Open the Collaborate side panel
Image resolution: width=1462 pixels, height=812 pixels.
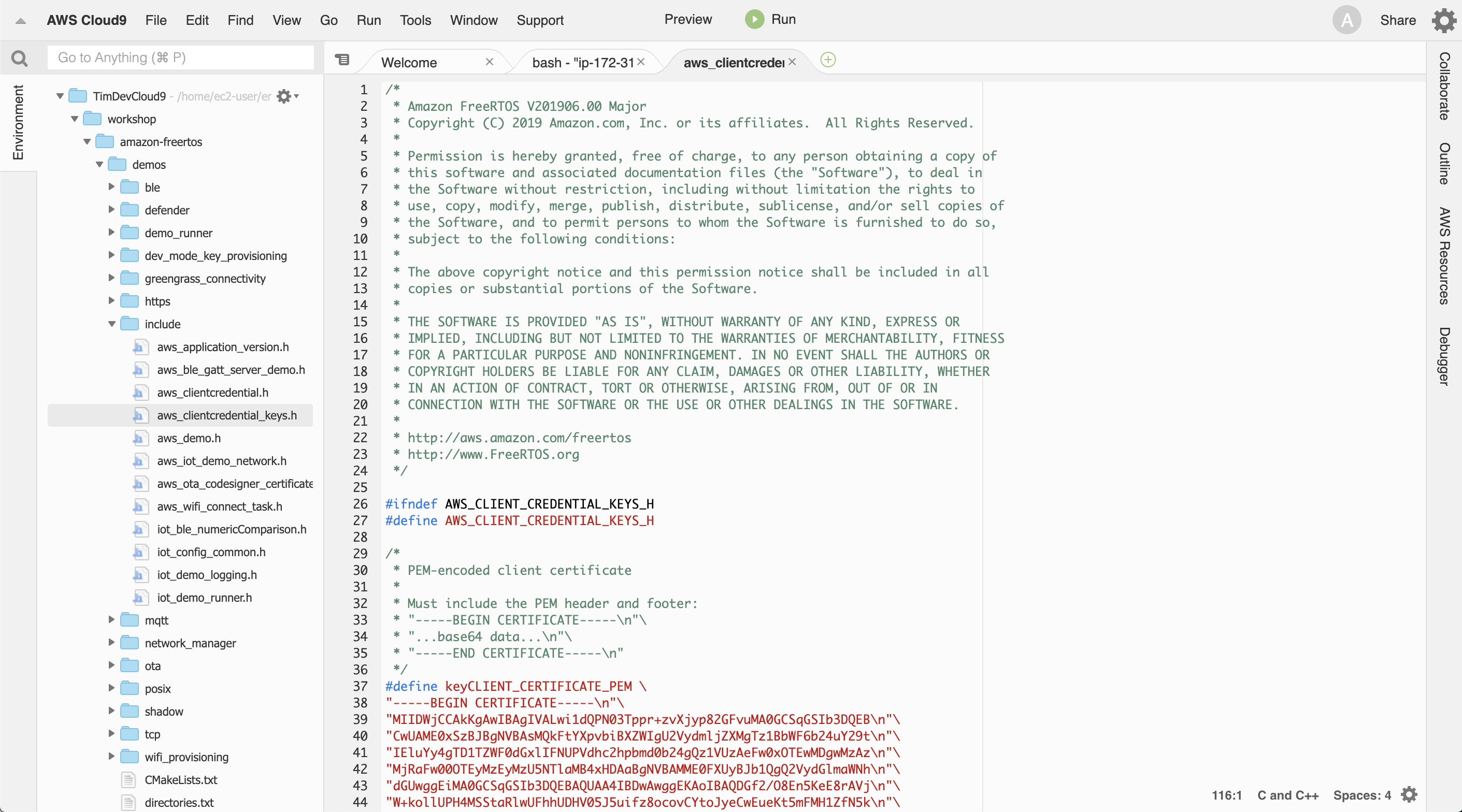click(1444, 85)
